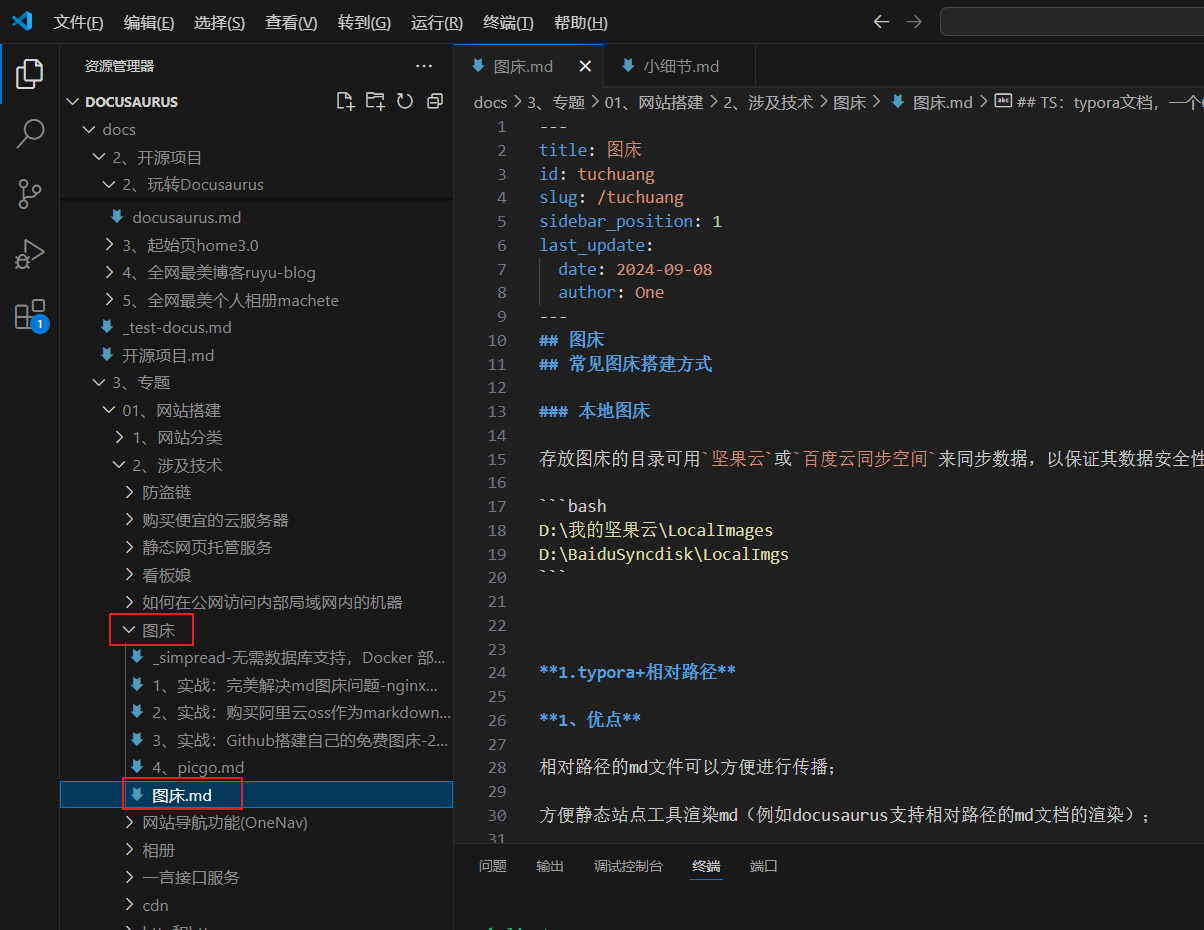Open 选择(S) menu
This screenshot has height=930, width=1204.
pyautogui.click(x=219, y=22)
